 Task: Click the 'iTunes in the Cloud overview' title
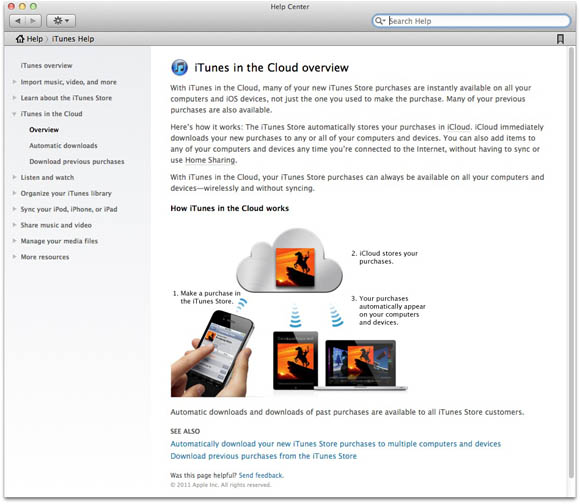(272, 68)
